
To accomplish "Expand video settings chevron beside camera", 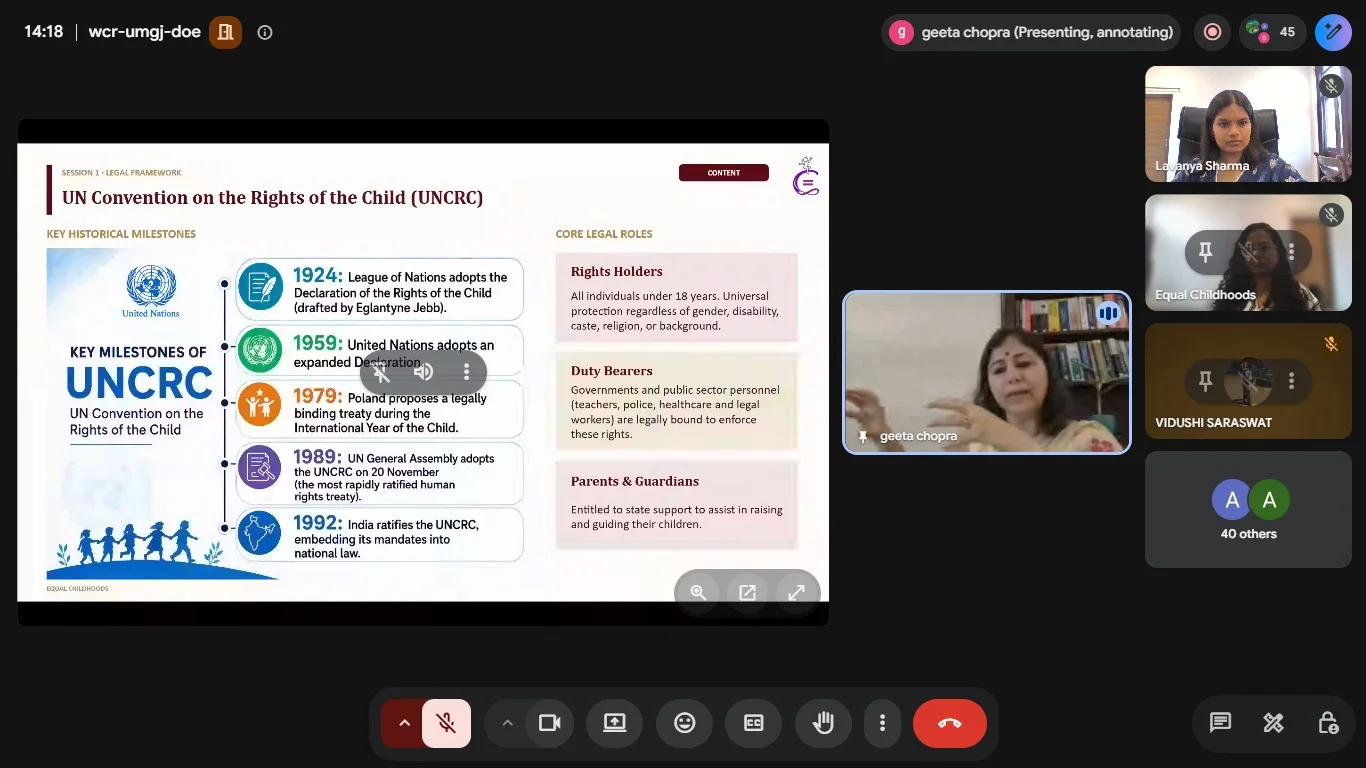I will 507,723.
